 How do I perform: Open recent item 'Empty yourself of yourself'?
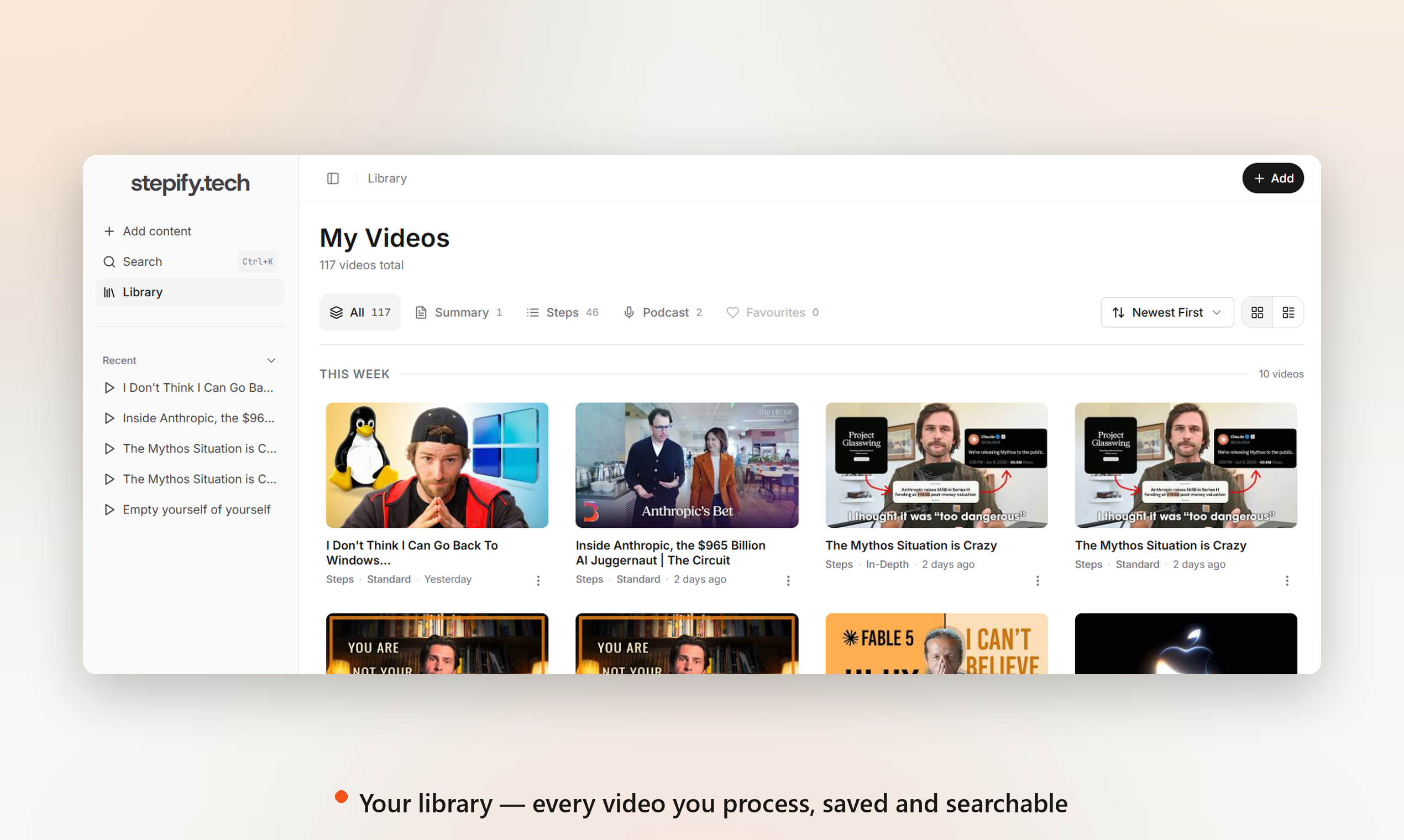point(190,510)
